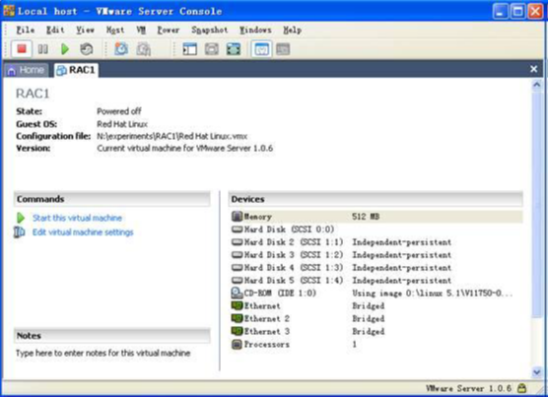Open the Power menu
This screenshot has width=548, height=397.
(x=168, y=30)
